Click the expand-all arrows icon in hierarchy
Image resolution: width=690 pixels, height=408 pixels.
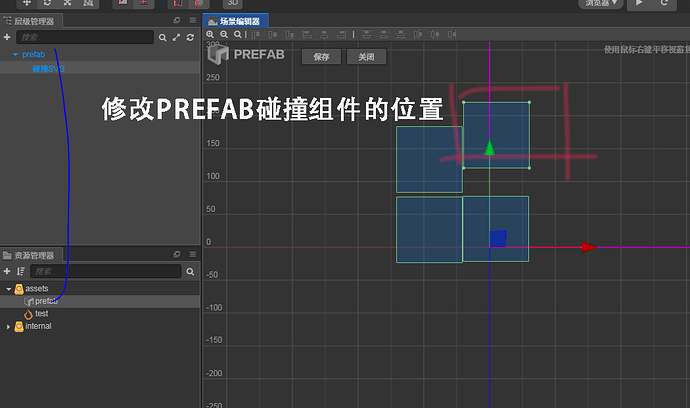tap(176, 37)
